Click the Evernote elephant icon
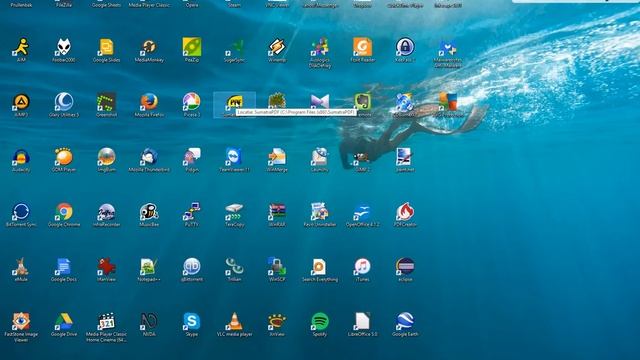 pyautogui.click(x=362, y=102)
